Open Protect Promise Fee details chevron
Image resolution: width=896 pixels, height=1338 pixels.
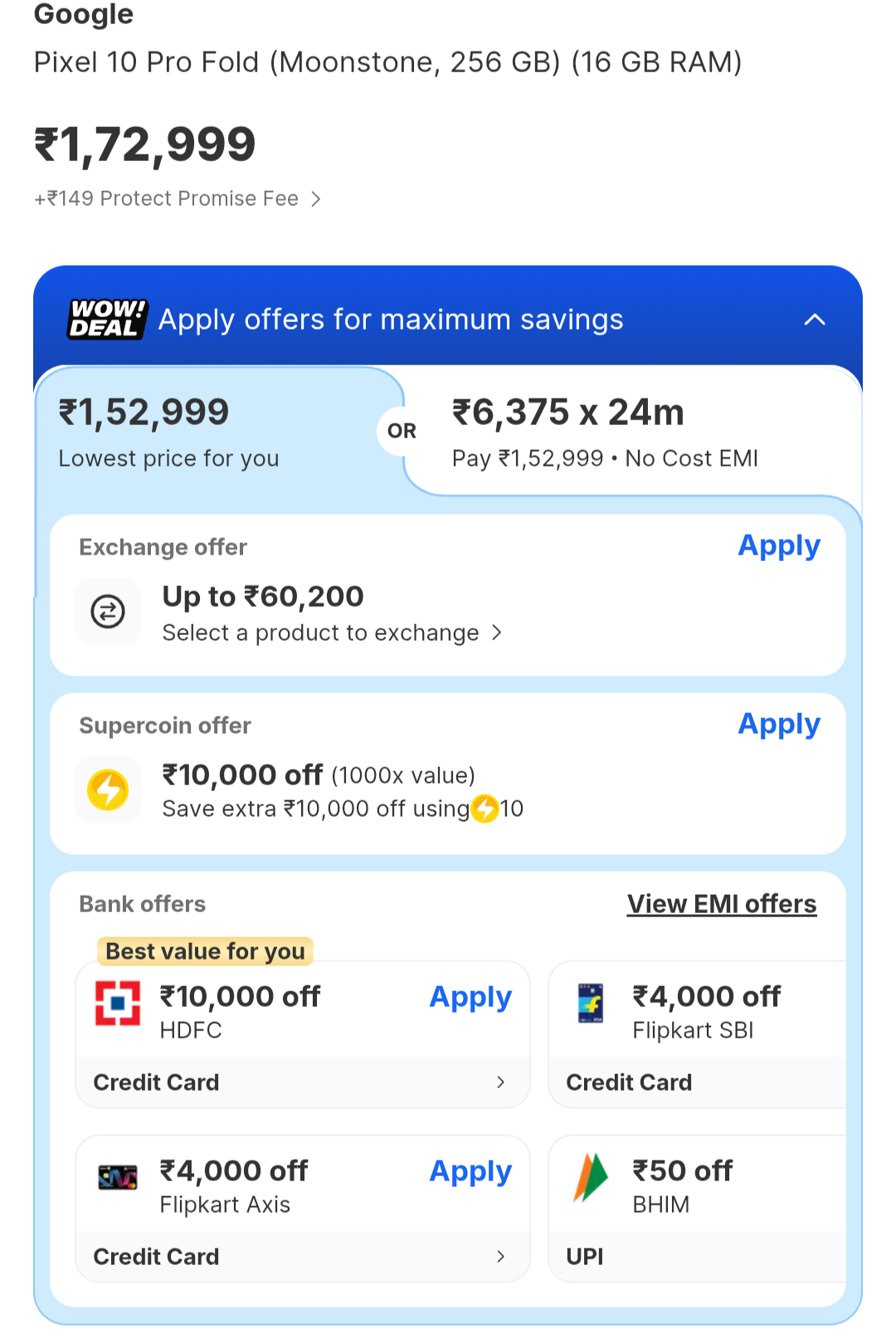coord(315,199)
